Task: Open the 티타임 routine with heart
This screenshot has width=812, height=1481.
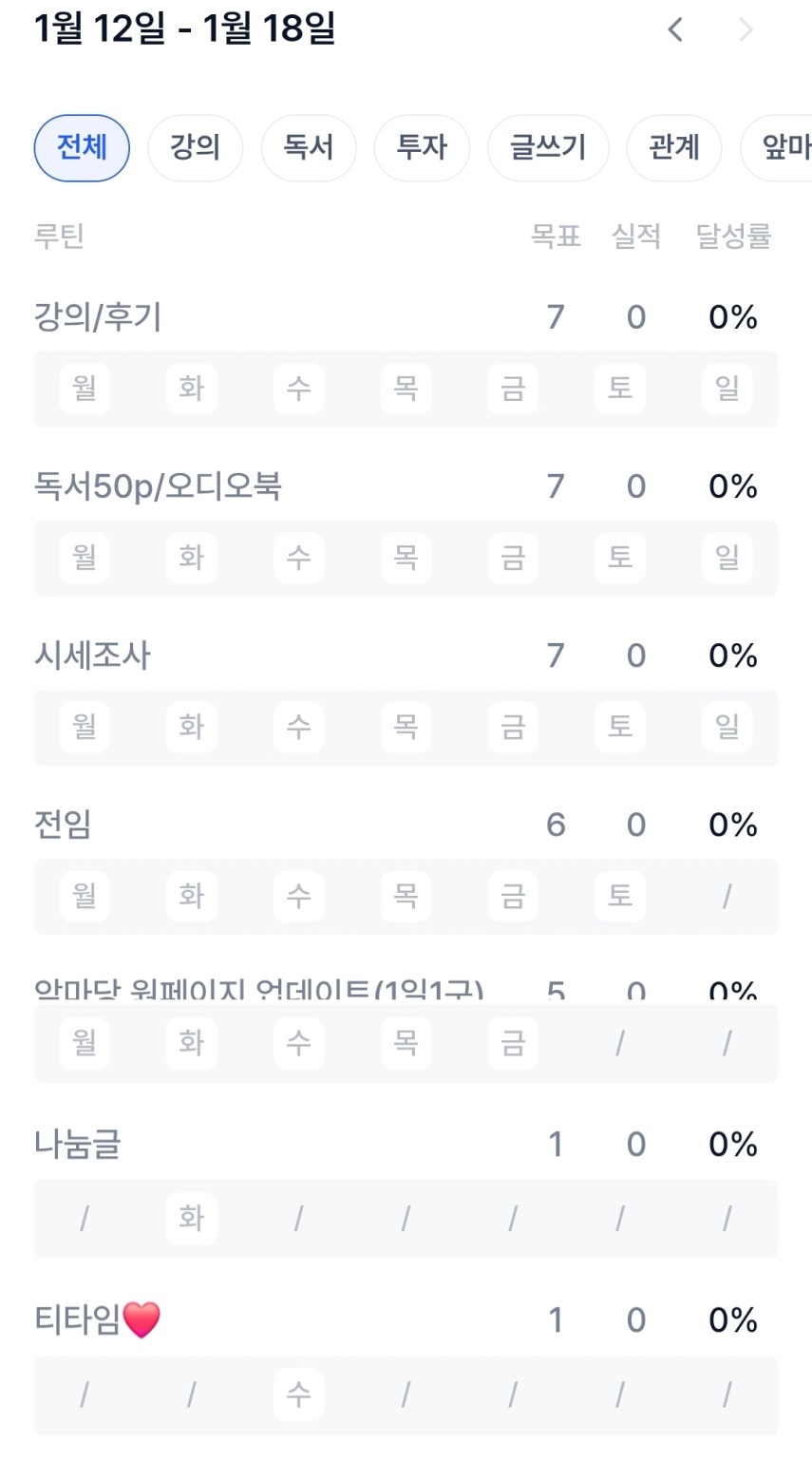Action: pyautogui.click(x=97, y=1320)
